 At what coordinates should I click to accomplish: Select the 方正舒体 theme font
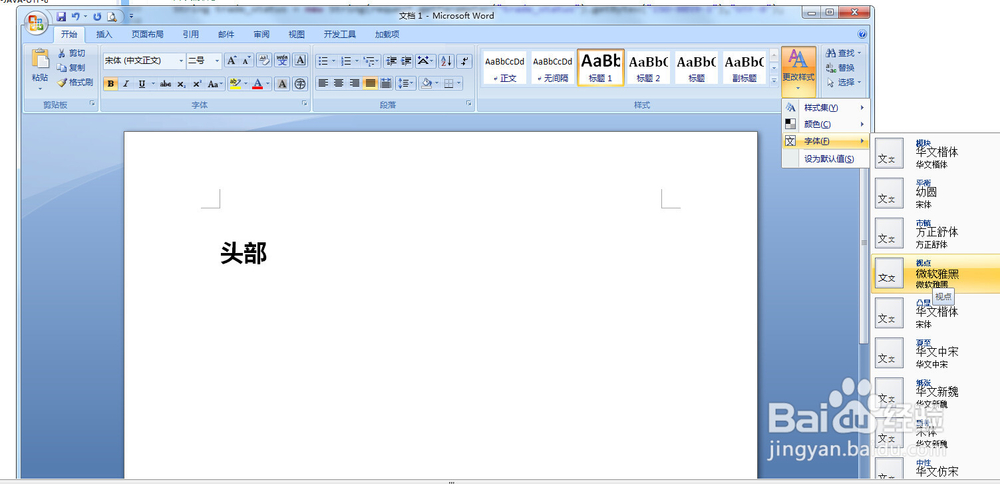936,233
